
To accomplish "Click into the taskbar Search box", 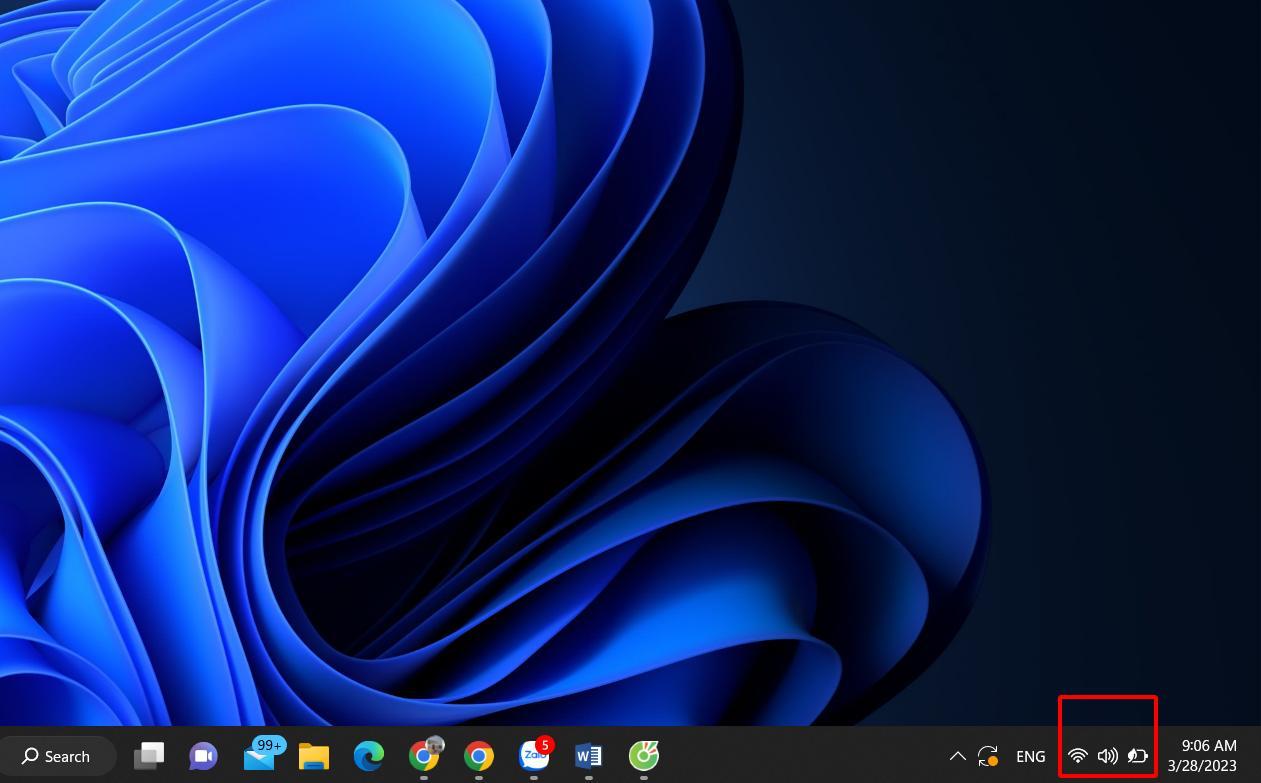I will point(58,756).
